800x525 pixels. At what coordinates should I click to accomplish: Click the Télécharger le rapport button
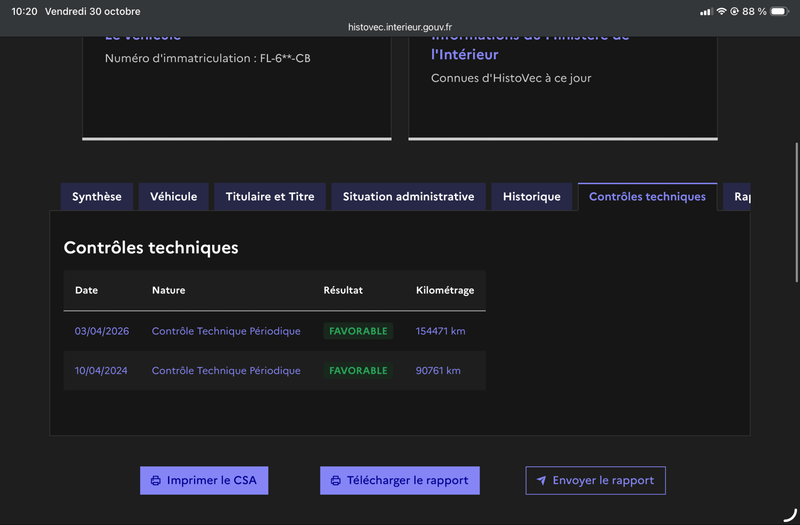pyautogui.click(x=400, y=481)
